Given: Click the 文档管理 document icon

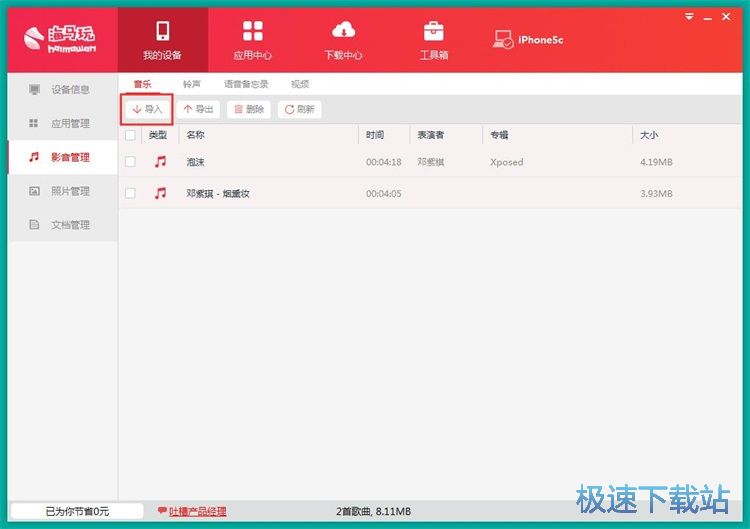Looking at the screenshot, I should [34, 225].
